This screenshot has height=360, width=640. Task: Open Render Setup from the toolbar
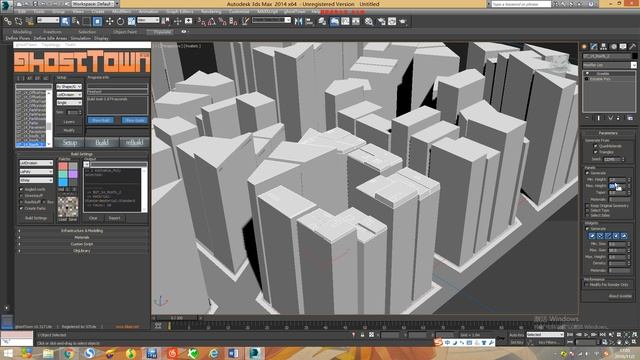tap(382, 21)
